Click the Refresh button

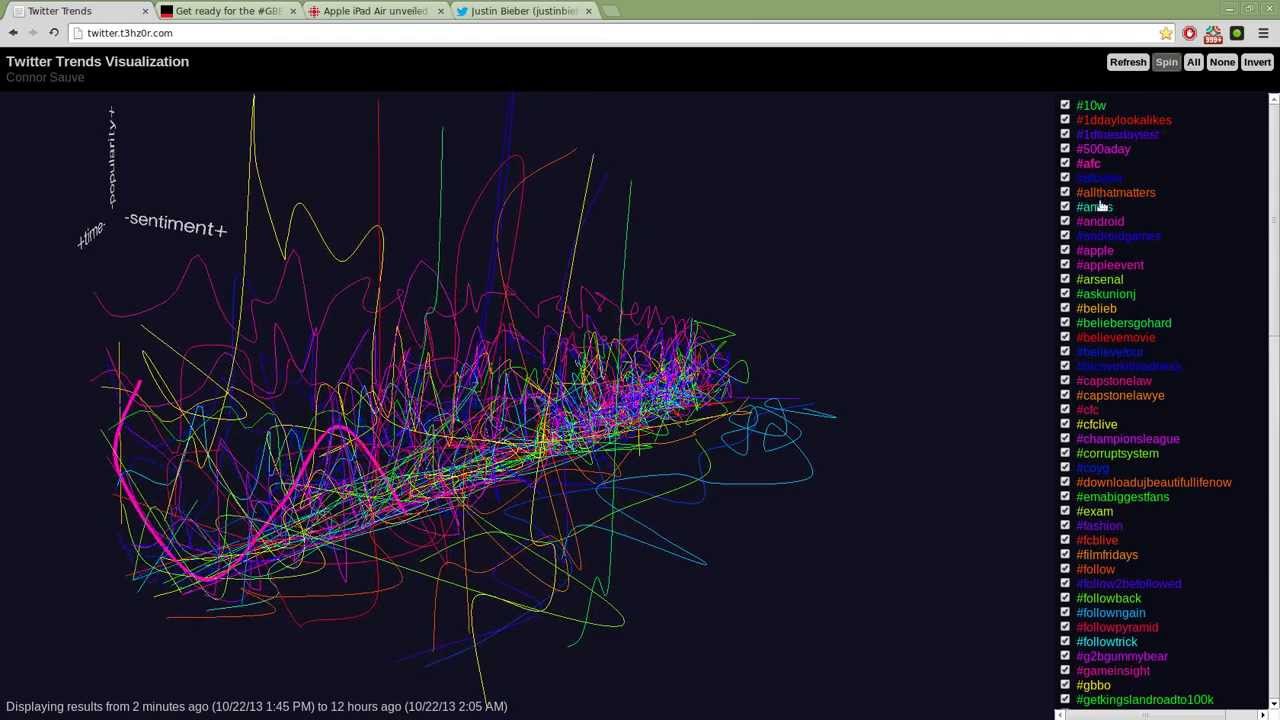click(1128, 62)
